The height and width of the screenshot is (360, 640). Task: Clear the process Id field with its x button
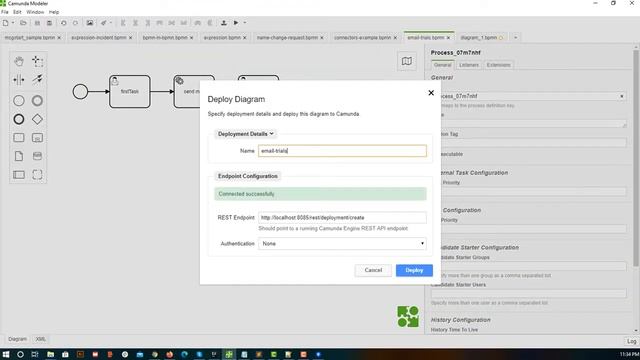click(622, 96)
